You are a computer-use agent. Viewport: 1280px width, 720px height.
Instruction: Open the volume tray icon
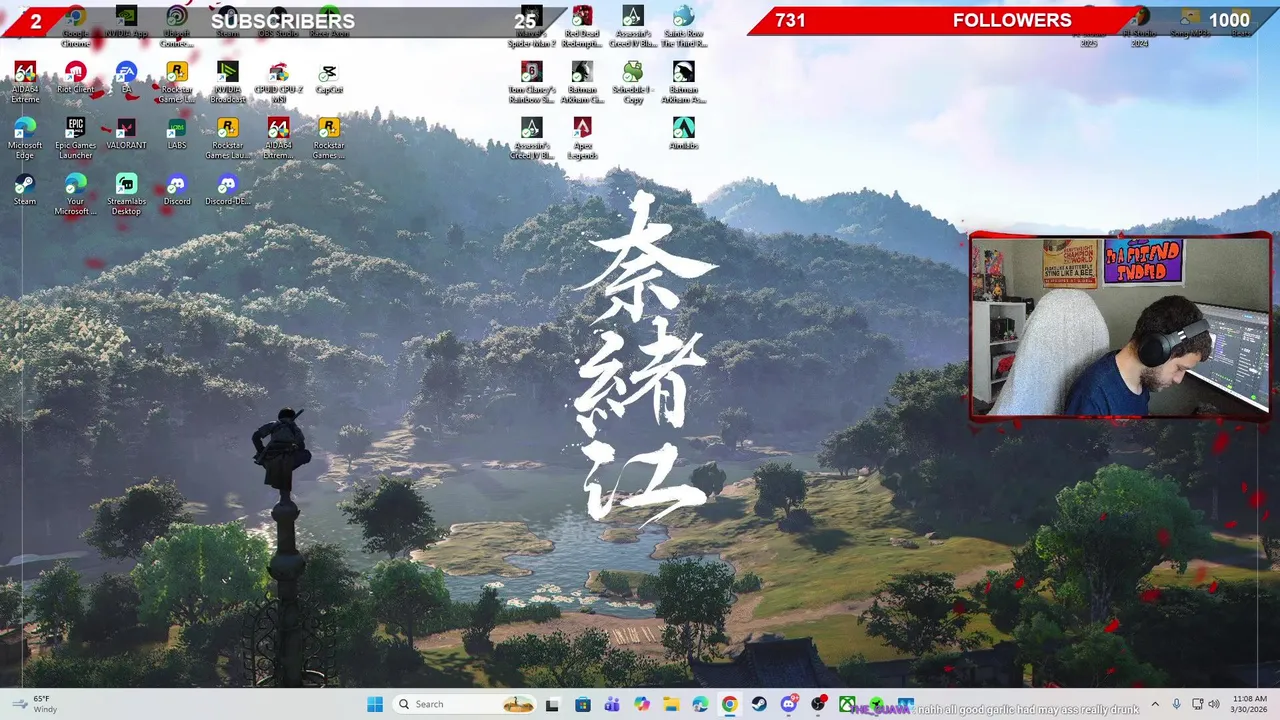tap(1214, 704)
